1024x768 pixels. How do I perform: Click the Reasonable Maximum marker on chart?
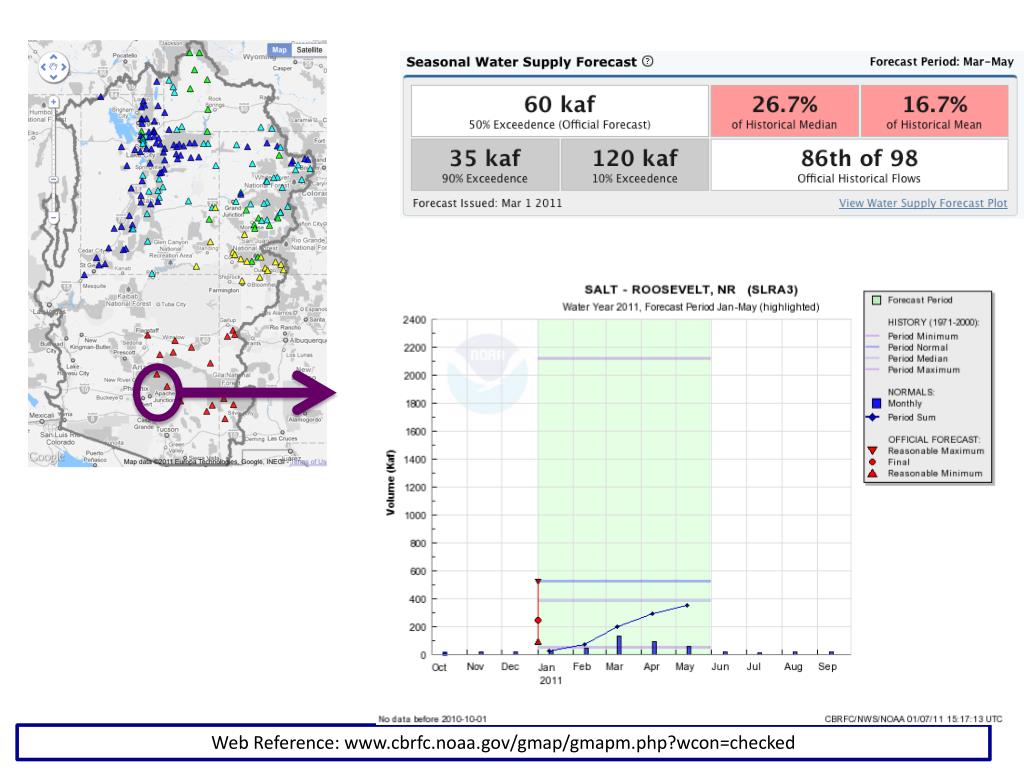click(x=538, y=581)
